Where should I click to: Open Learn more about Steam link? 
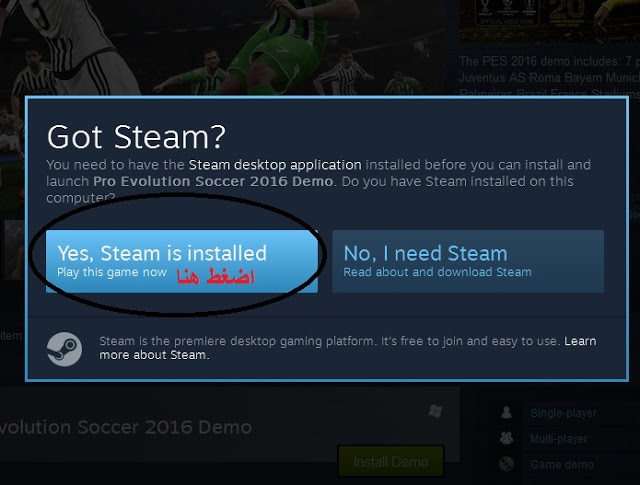pos(348,348)
